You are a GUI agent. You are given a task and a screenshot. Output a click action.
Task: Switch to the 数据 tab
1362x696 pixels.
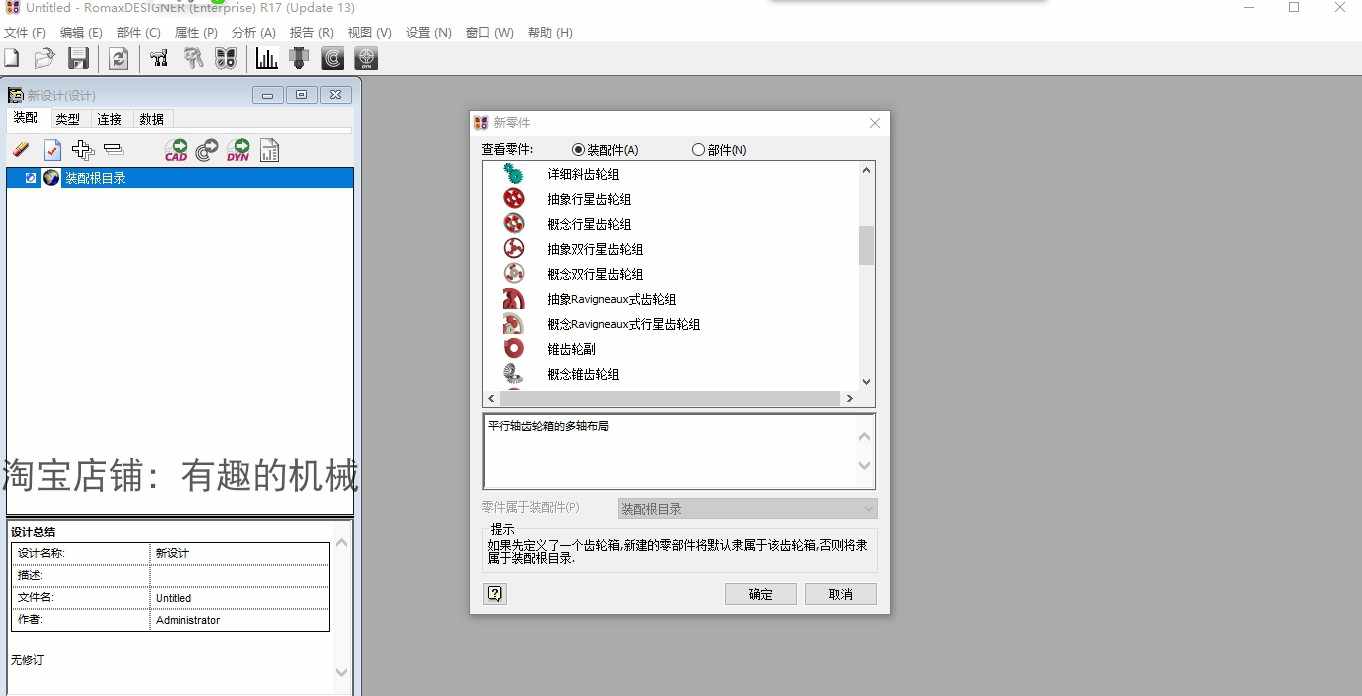(x=152, y=119)
